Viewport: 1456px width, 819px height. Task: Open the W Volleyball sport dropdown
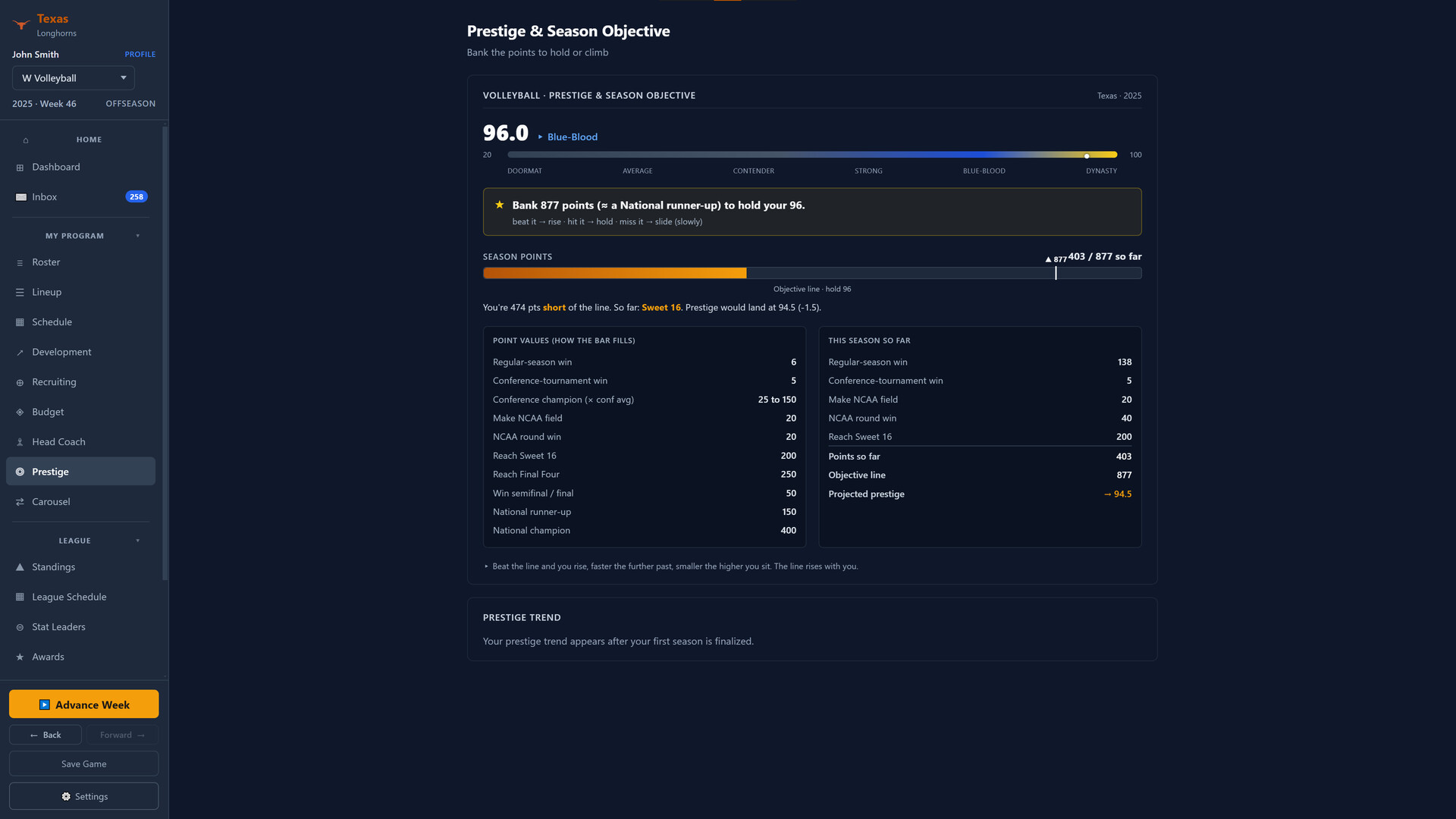(x=74, y=78)
